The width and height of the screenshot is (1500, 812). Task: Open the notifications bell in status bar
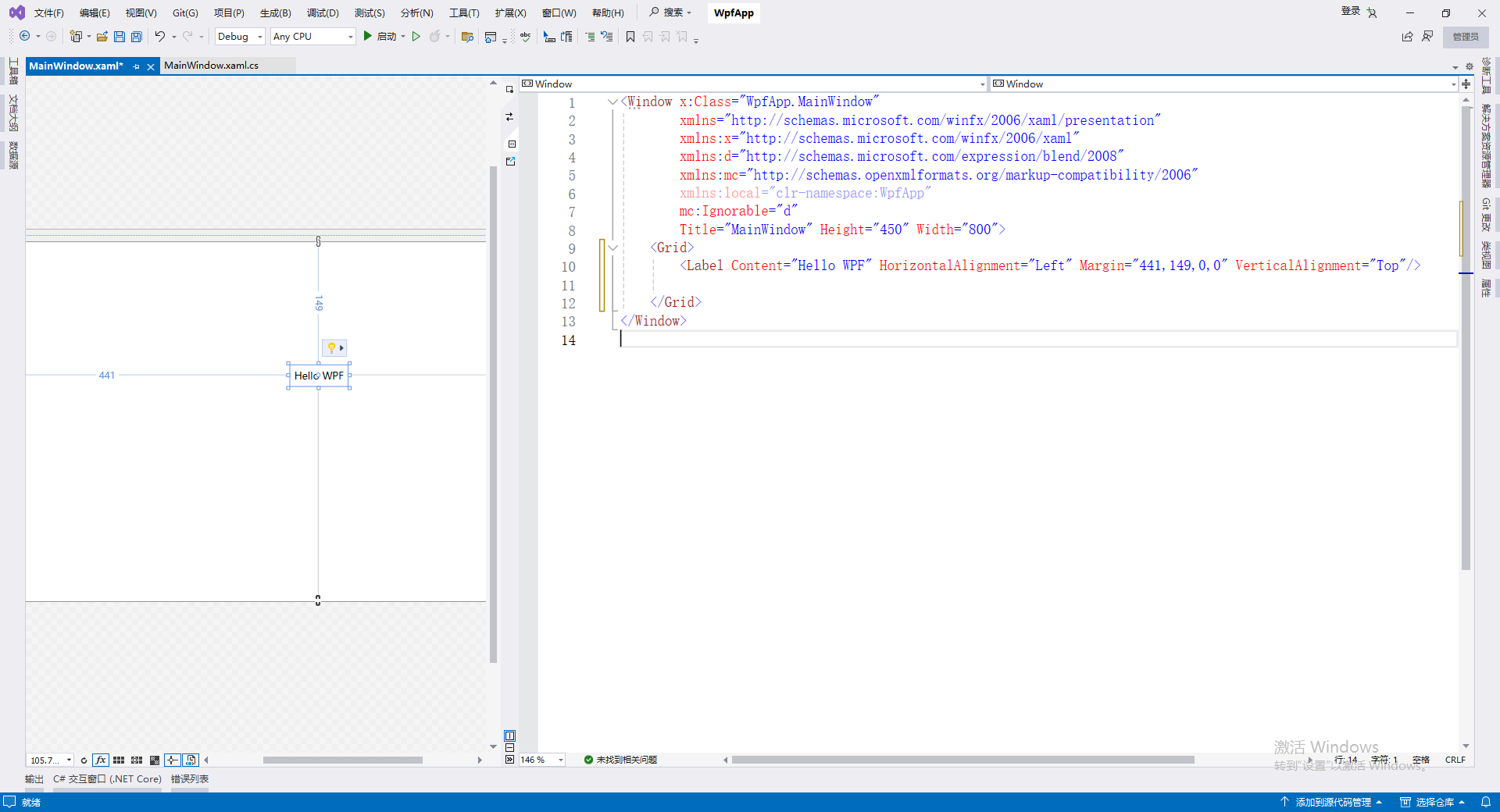click(1485, 802)
